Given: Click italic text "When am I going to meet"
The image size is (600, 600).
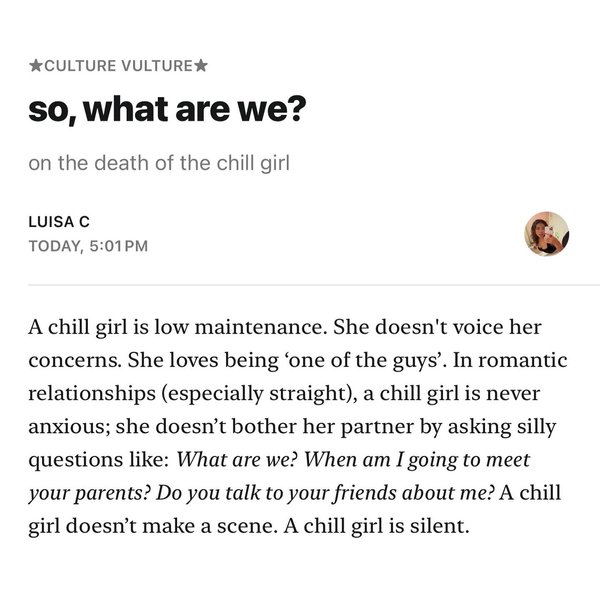Looking at the screenshot, I should point(414,462).
